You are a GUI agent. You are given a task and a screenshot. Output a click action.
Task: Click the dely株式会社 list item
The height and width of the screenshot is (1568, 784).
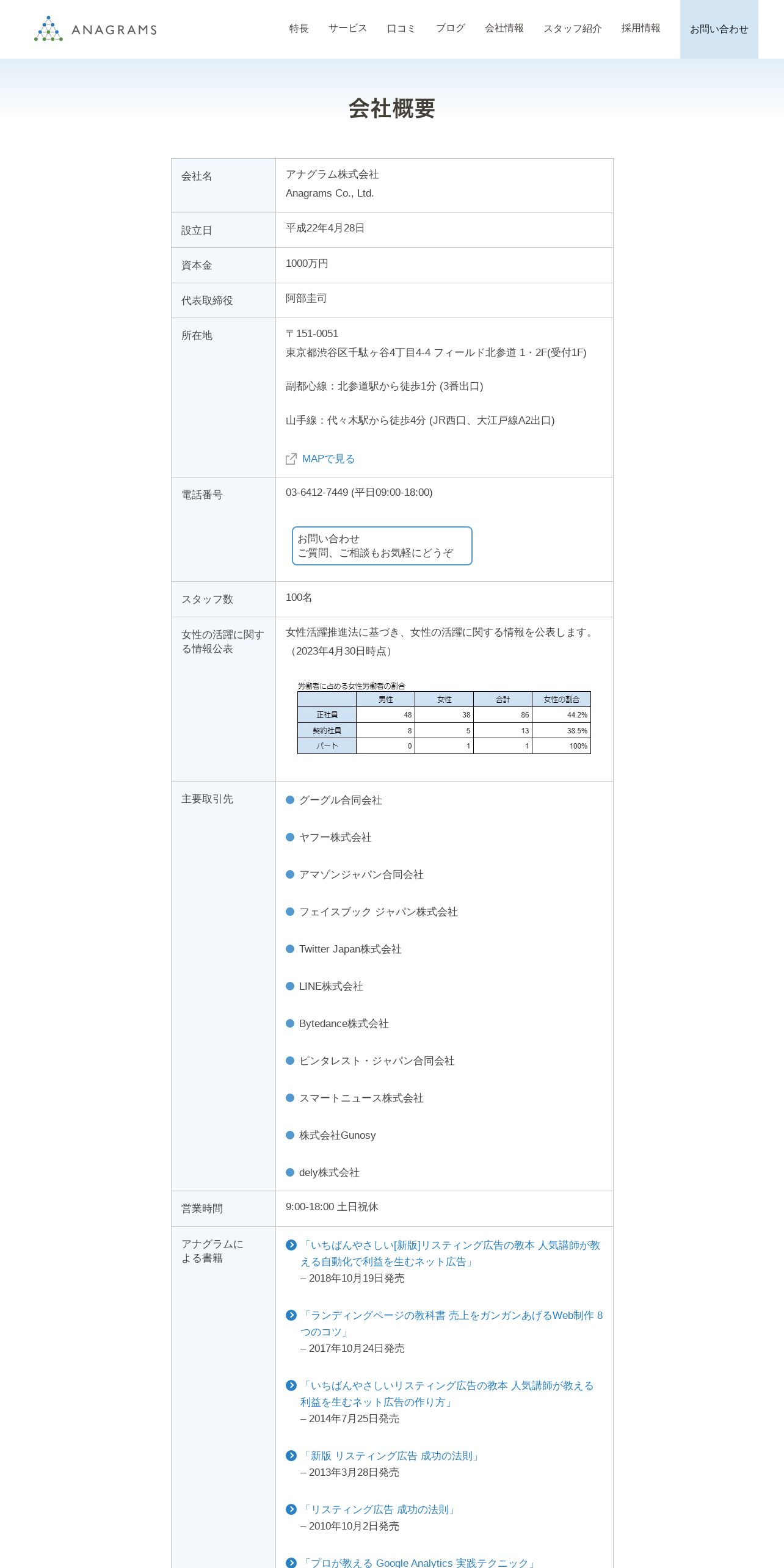click(329, 1172)
